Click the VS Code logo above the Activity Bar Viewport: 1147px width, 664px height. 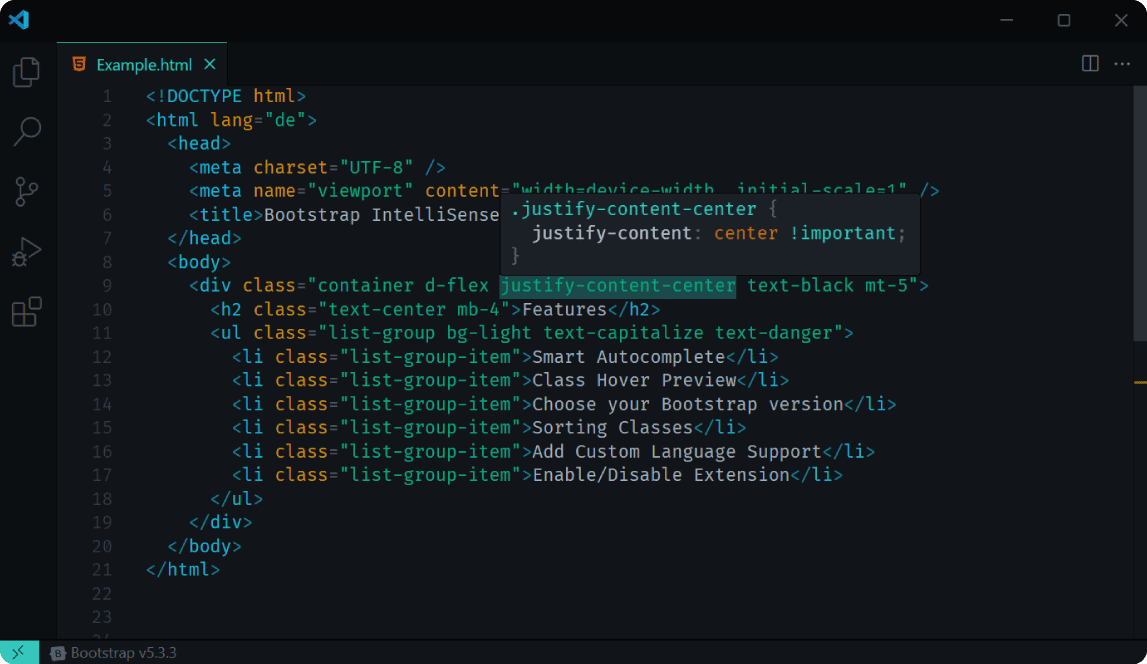coord(18,19)
